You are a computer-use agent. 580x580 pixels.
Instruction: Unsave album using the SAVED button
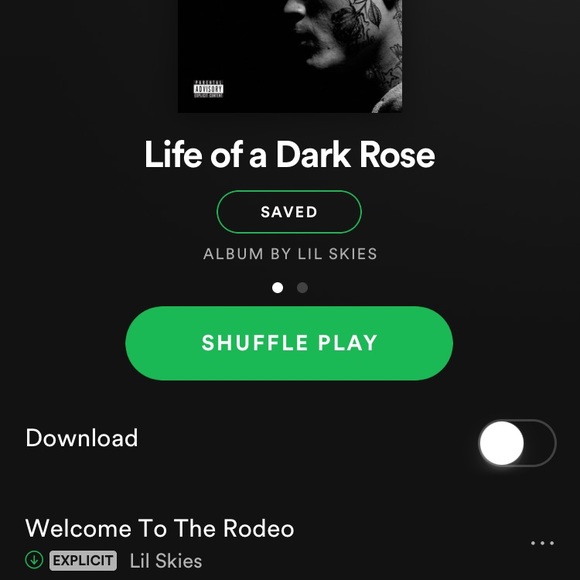pos(289,212)
